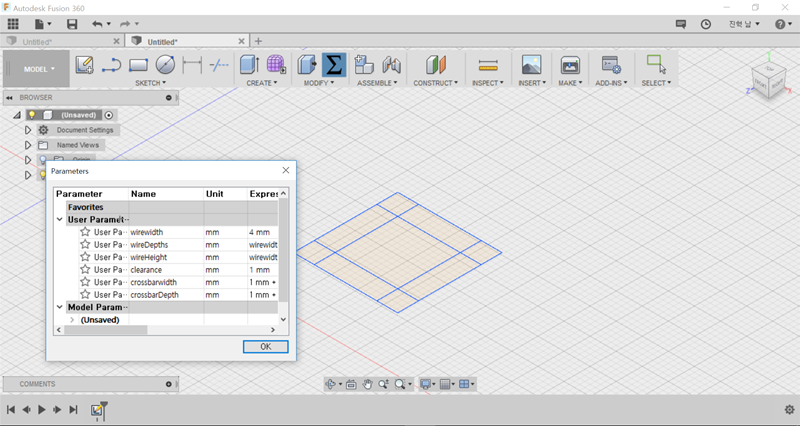Viewport: 800px width, 426px height.
Task: Open the data panel grid icon
Action: [13, 24]
